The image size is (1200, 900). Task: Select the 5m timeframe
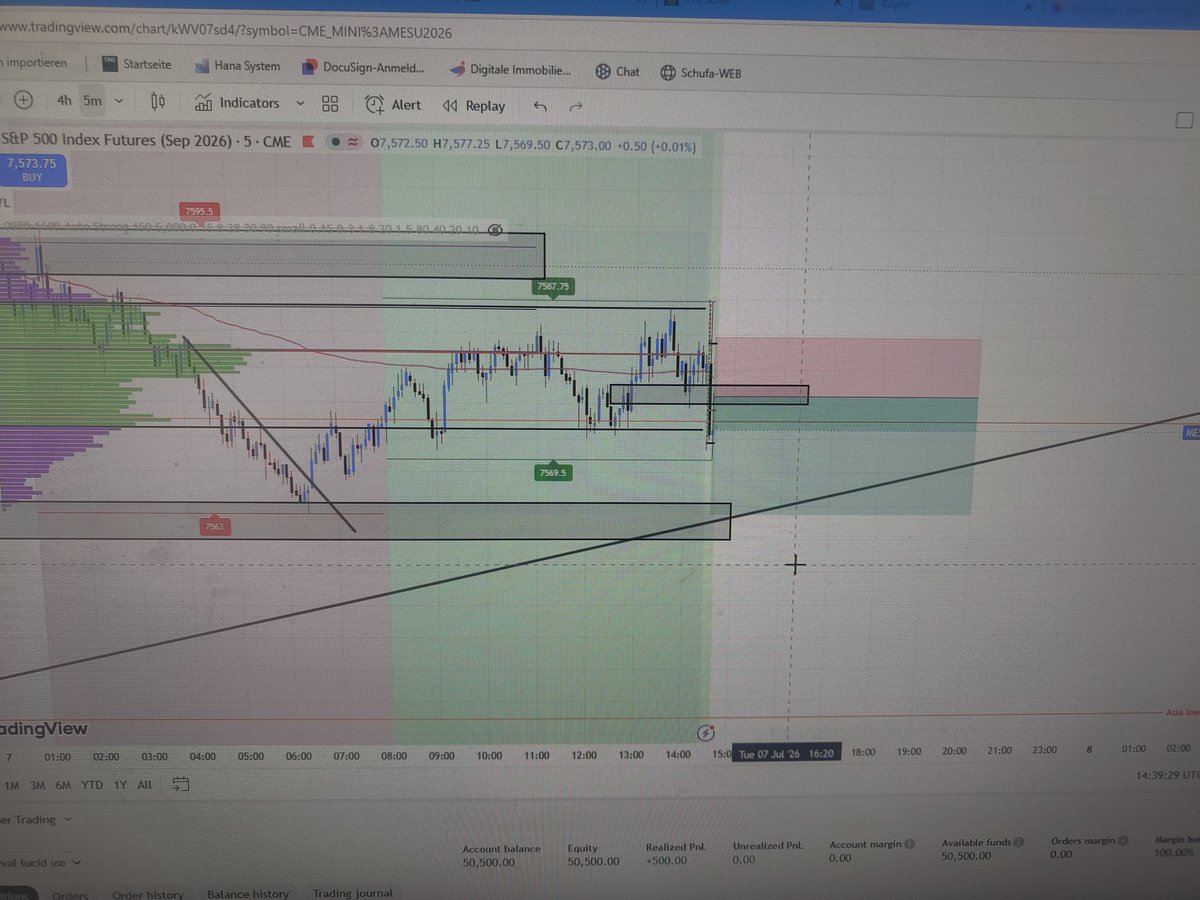(x=92, y=100)
